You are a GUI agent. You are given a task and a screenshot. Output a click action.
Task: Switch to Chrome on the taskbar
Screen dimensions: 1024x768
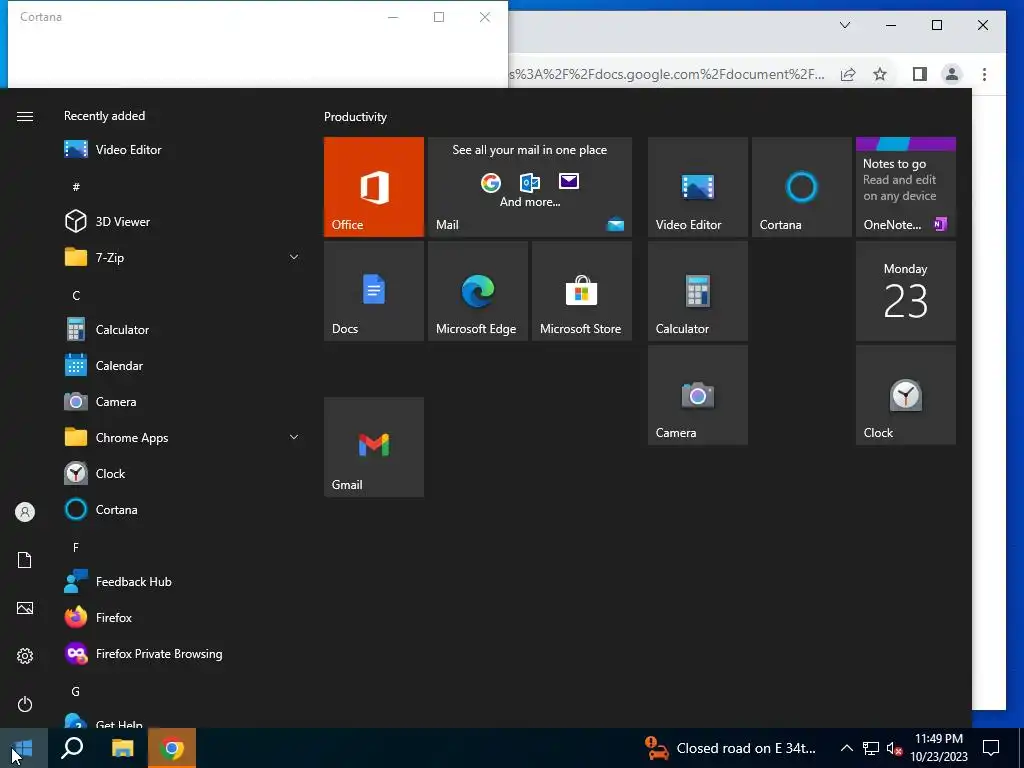pos(172,748)
